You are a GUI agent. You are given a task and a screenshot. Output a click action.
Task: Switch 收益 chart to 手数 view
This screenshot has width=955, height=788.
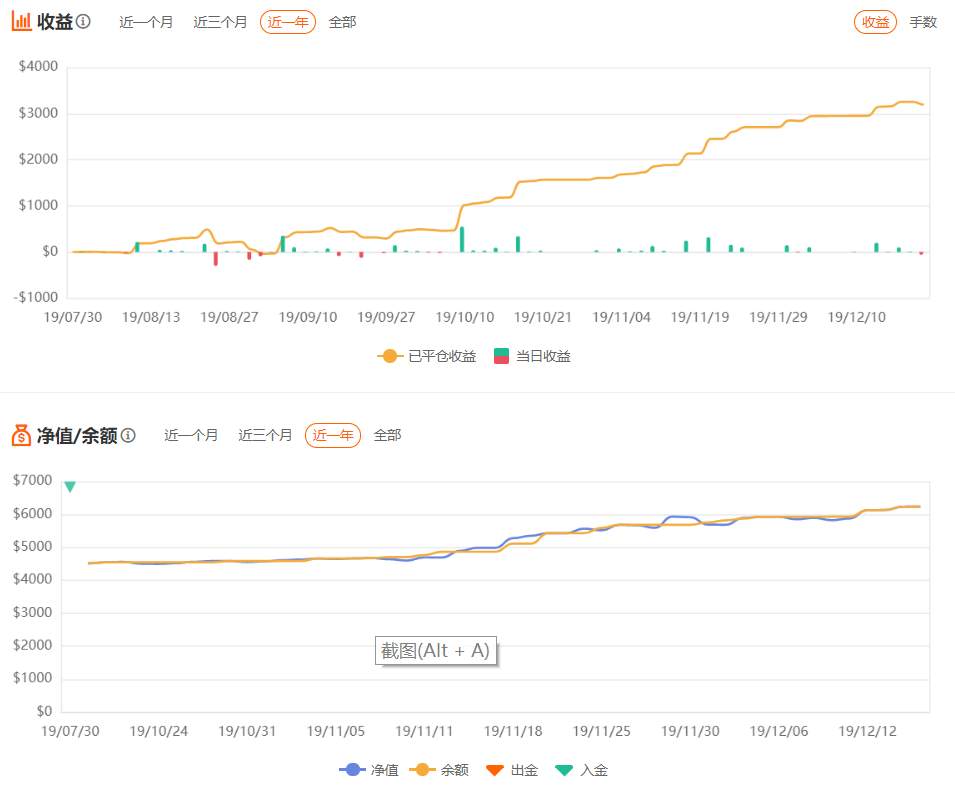(923, 23)
